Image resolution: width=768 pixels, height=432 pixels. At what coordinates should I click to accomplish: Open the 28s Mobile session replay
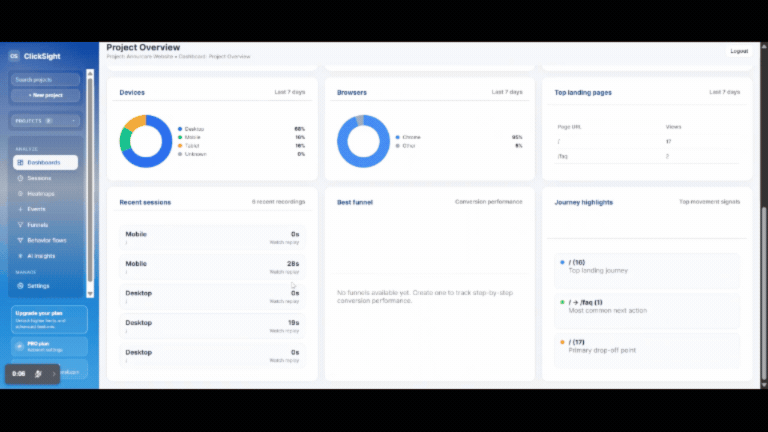coord(212,267)
